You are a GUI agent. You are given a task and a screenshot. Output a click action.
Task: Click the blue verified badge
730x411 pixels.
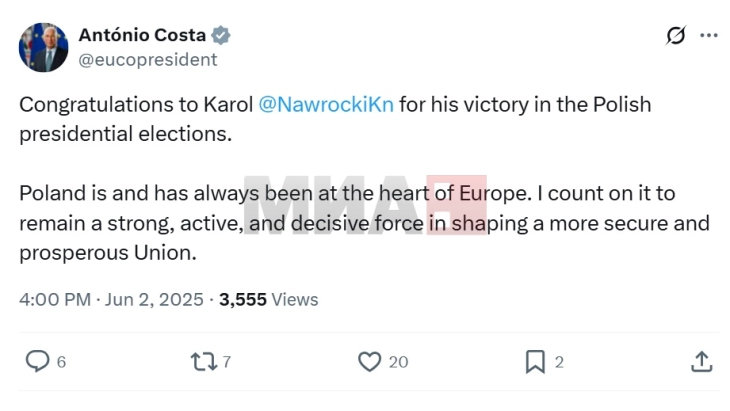click(221, 35)
